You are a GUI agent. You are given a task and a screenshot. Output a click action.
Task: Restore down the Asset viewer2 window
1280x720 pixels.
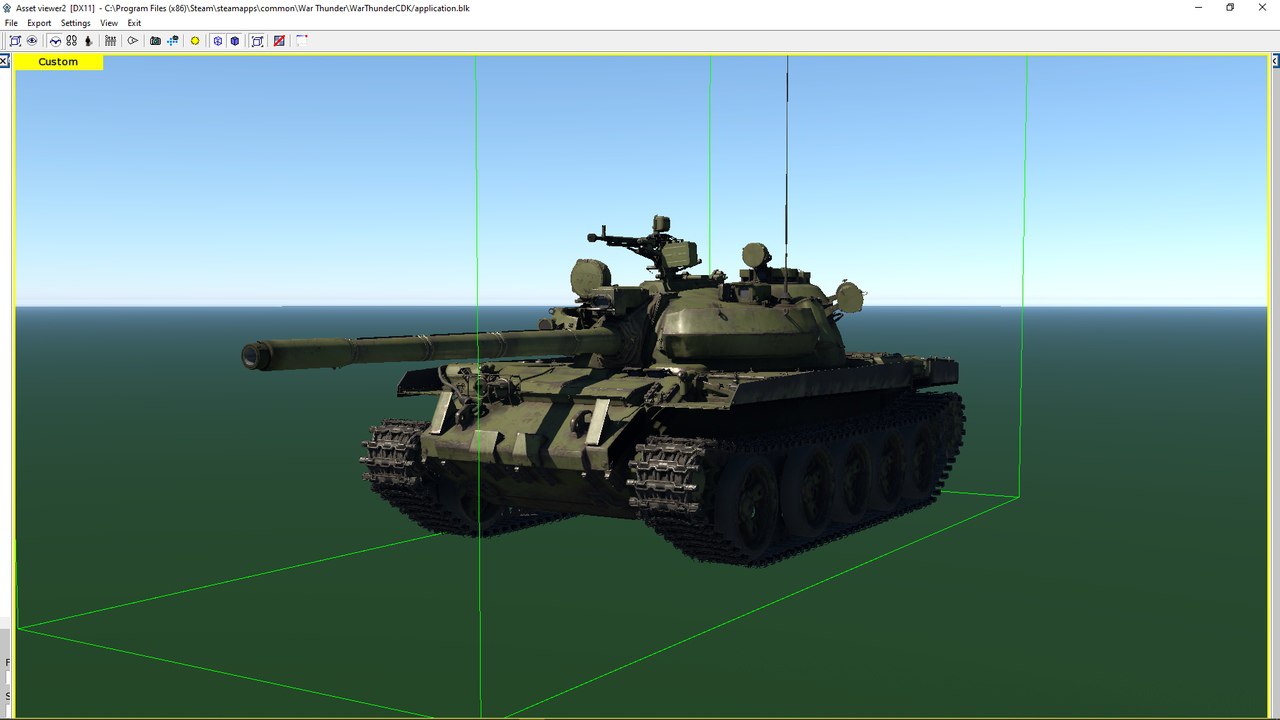pos(1230,7)
